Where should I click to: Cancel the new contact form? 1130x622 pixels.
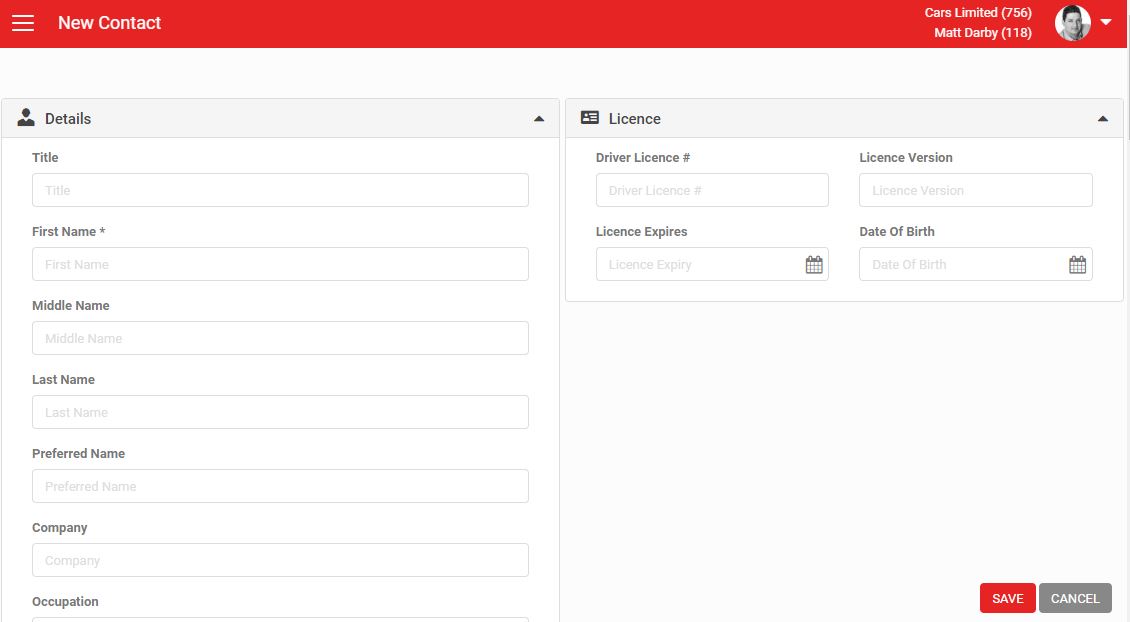[x=1075, y=598]
